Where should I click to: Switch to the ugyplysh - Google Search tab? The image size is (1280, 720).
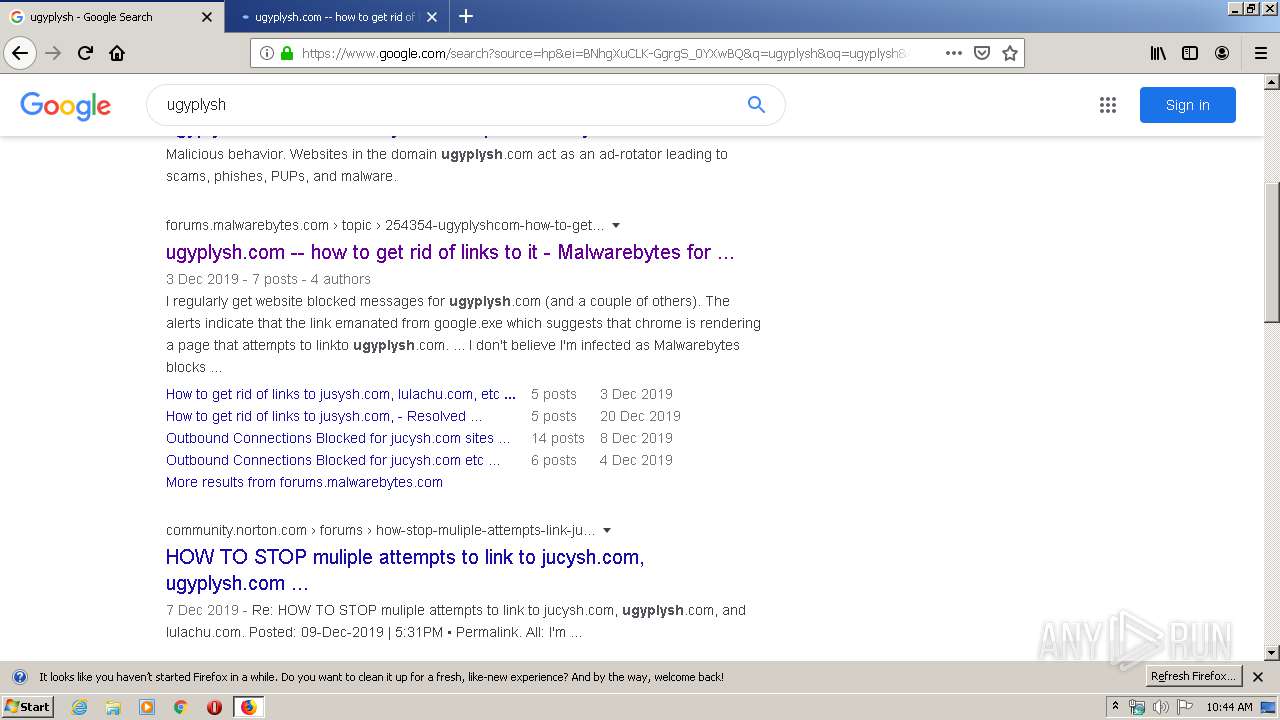pyautogui.click(x=111, y=17)
